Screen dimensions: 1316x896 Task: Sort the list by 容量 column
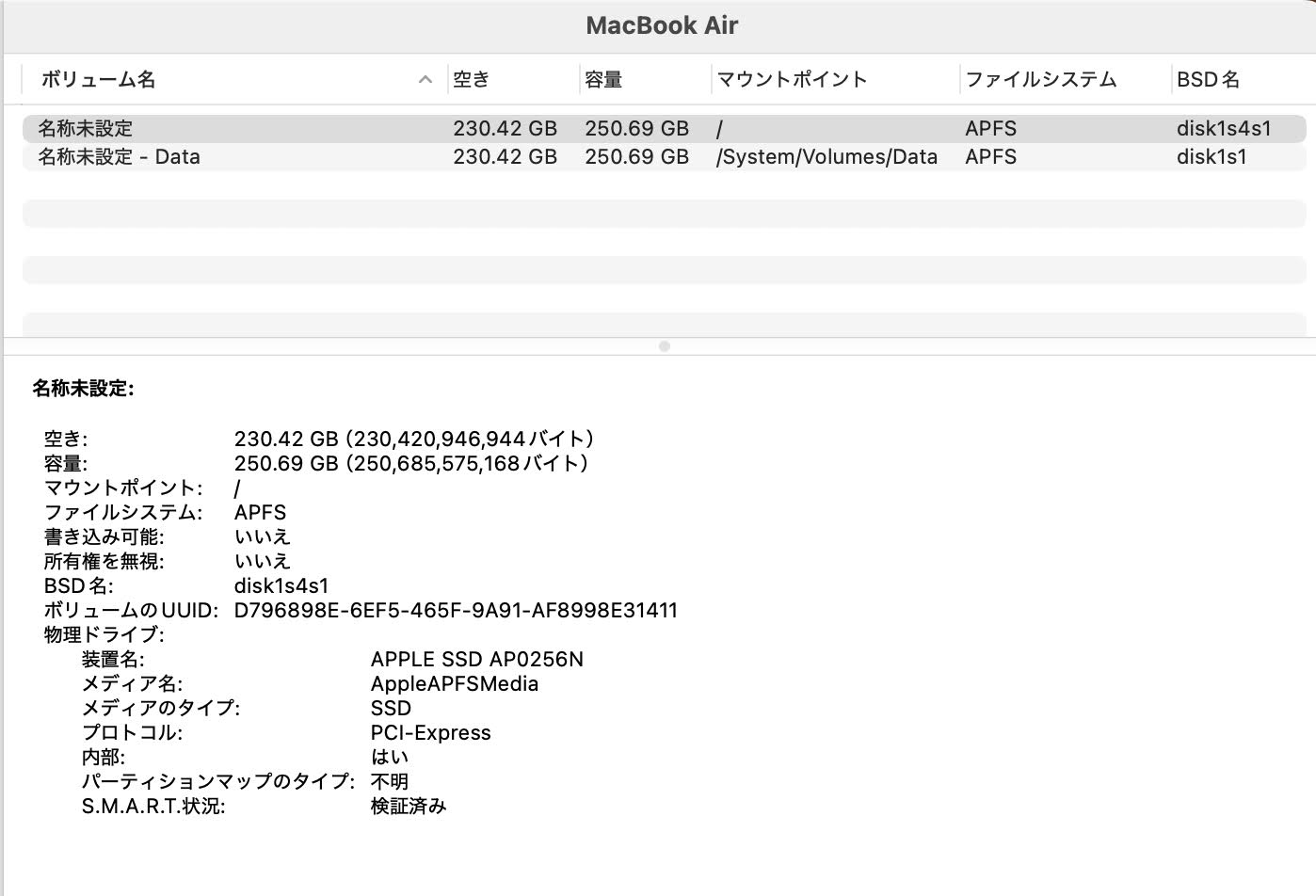605,80
